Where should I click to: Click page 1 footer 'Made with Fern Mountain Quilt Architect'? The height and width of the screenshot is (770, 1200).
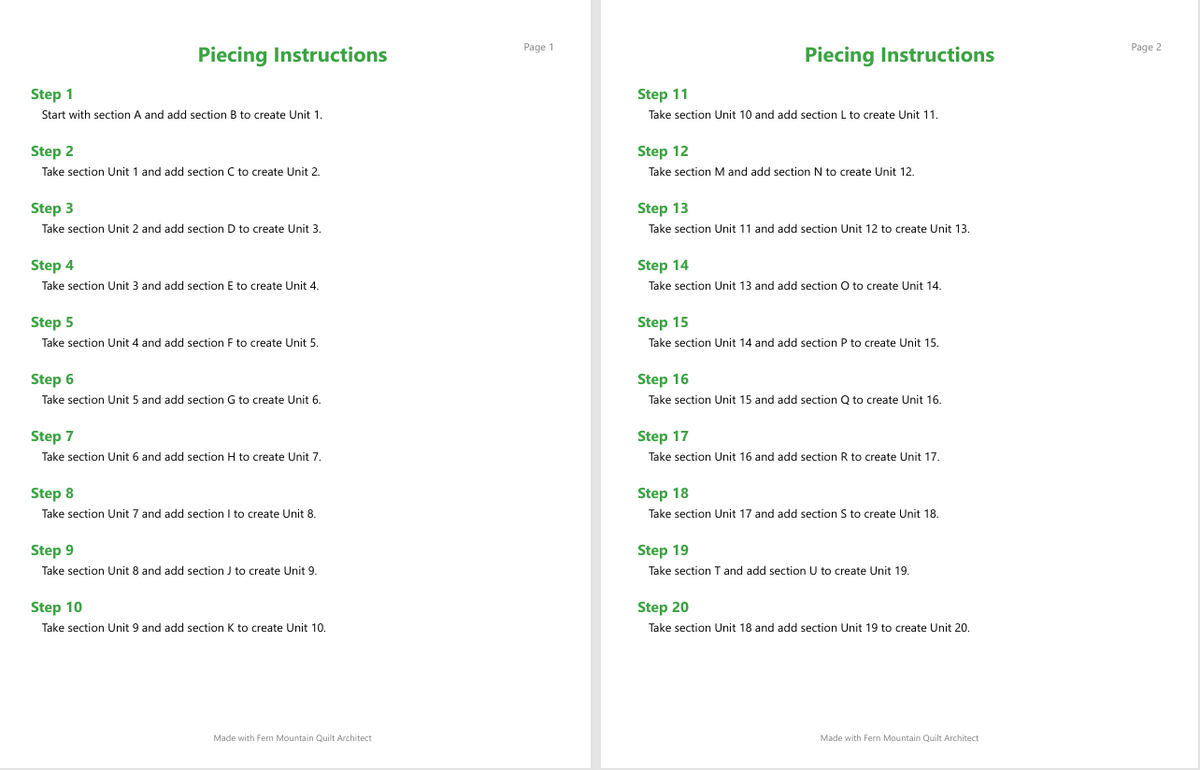coord(292,738)
